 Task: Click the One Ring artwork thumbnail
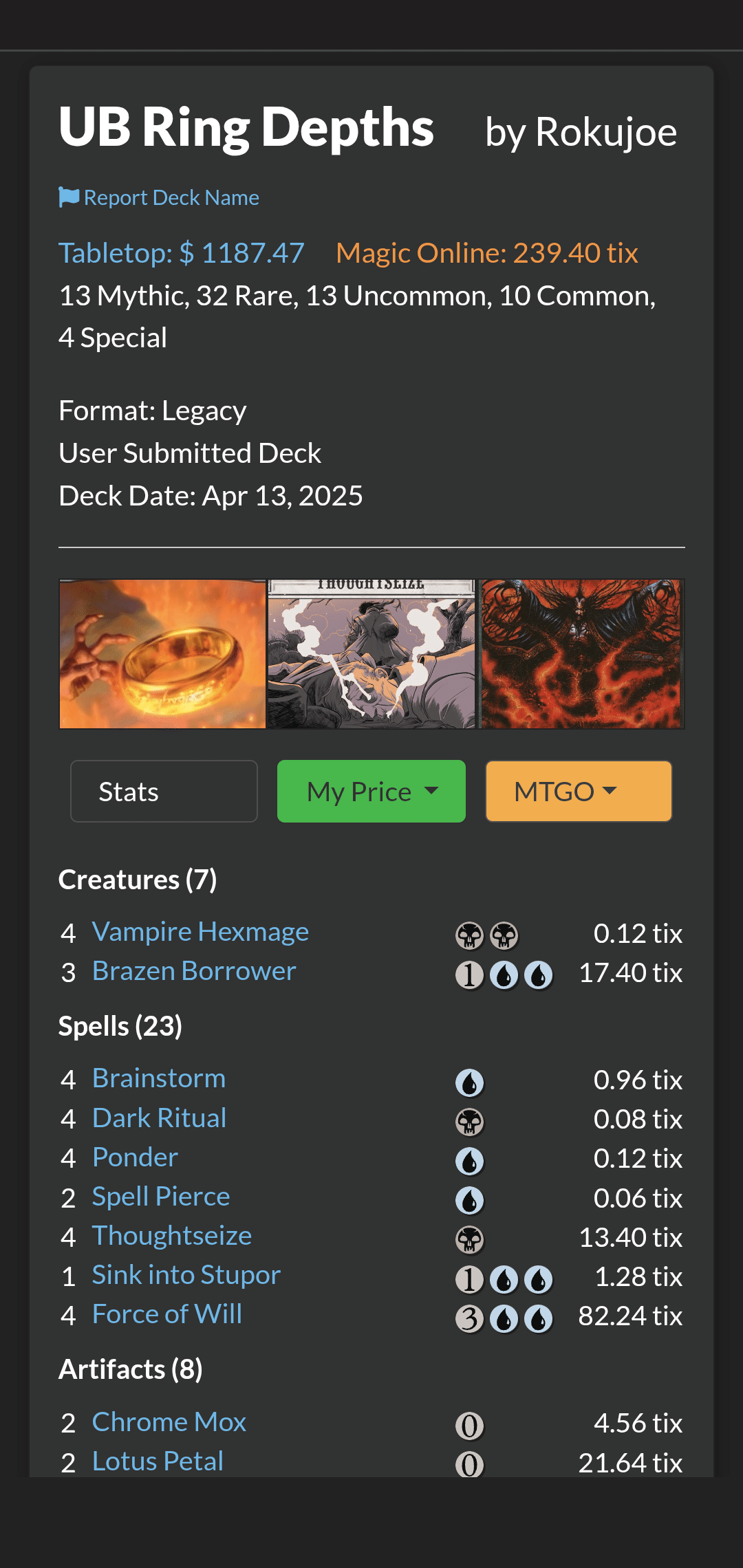coord(163,654)
